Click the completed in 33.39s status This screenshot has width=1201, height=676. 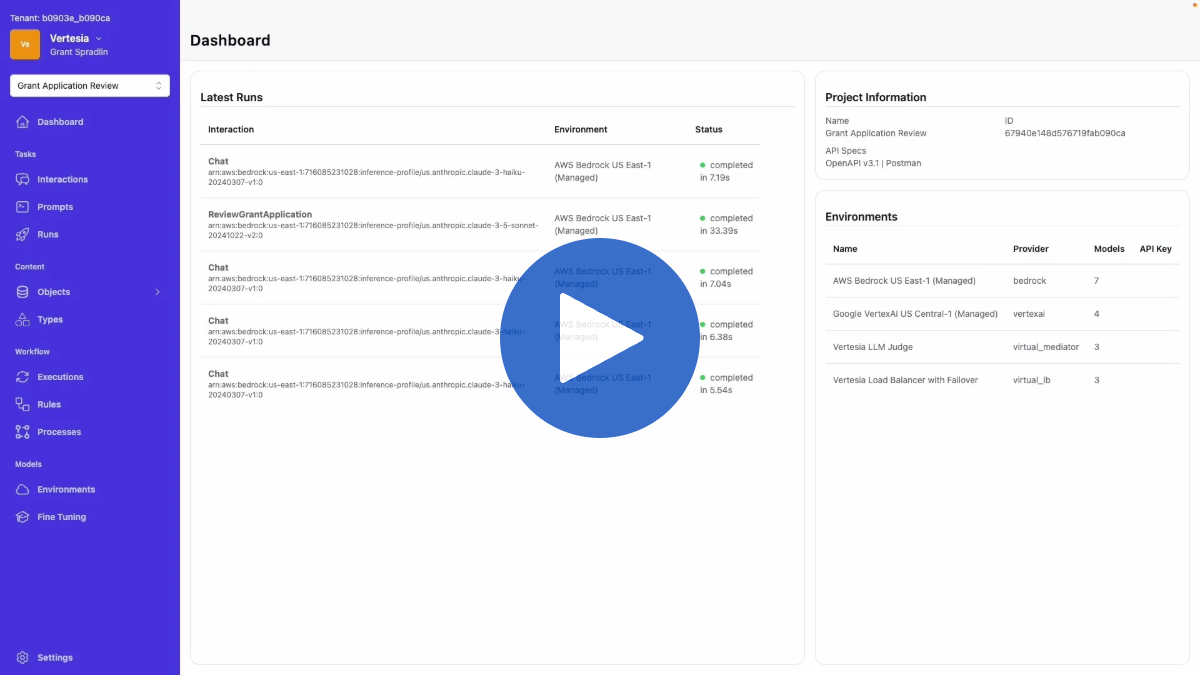(x=726, y=225)
